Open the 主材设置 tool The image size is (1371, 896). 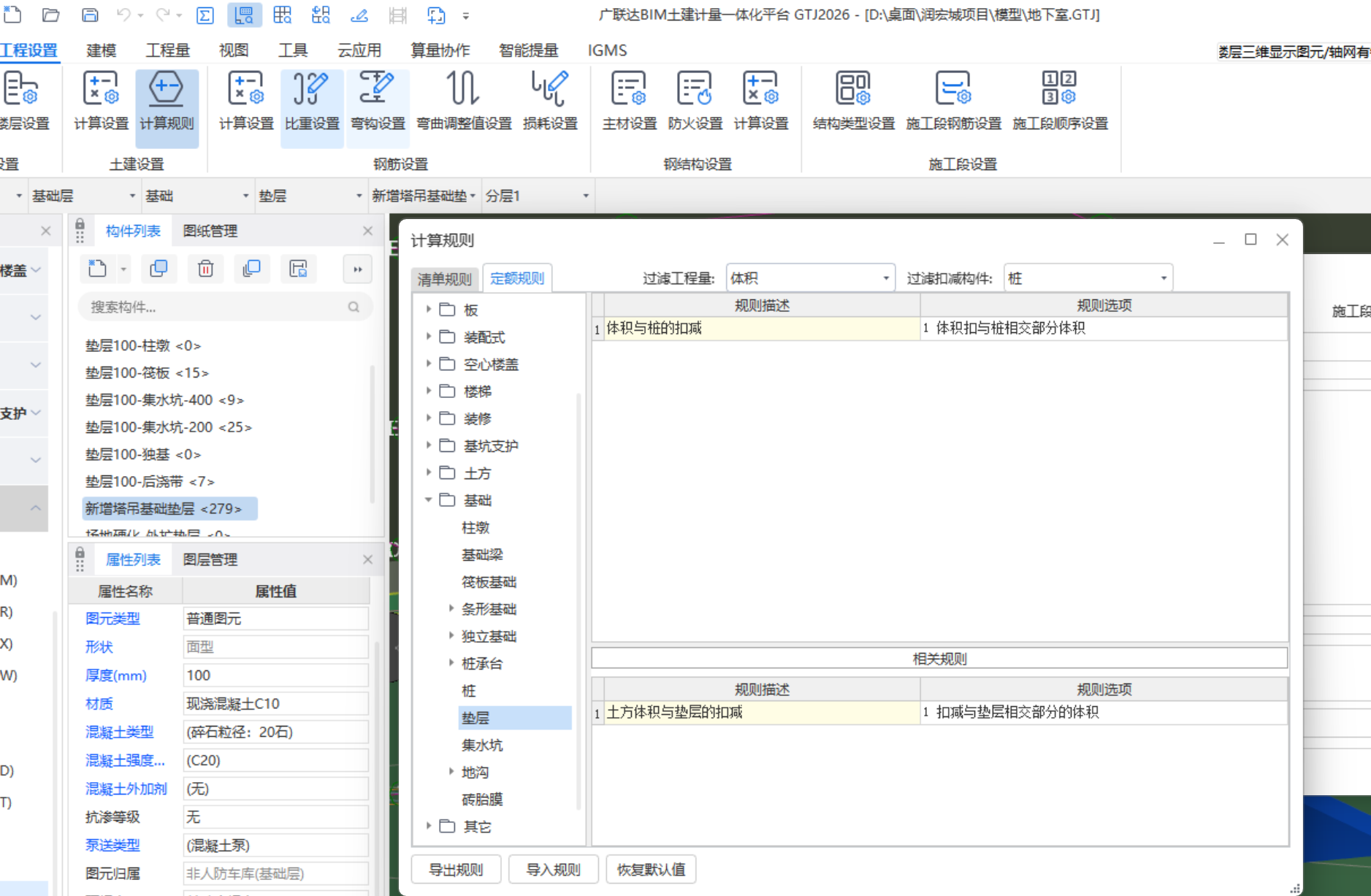pos(630,102)
